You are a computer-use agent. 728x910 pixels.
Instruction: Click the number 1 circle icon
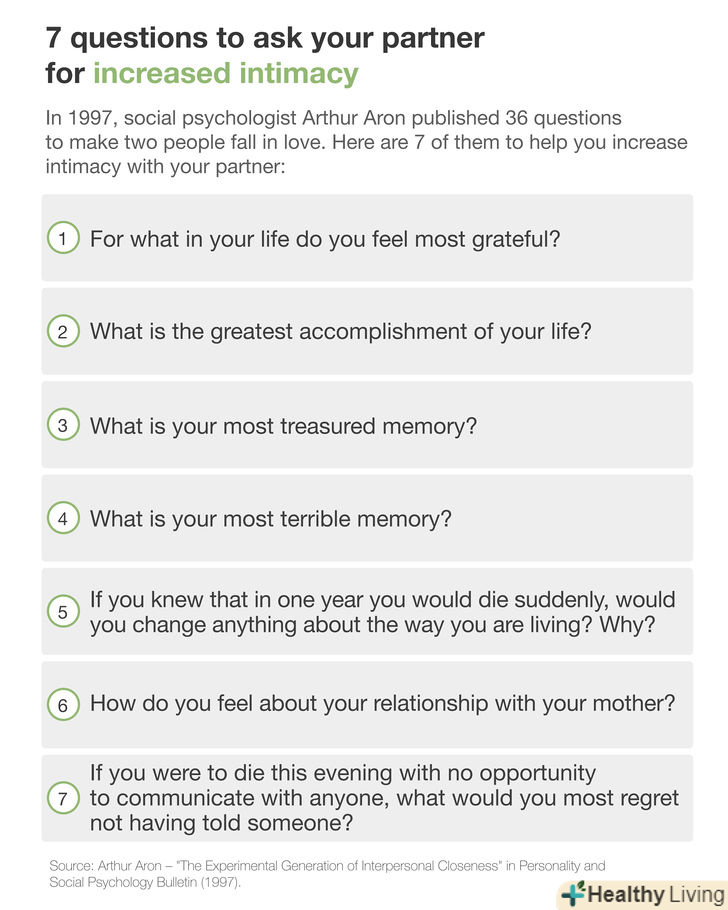pyautogui.click(x=62, y=239)
